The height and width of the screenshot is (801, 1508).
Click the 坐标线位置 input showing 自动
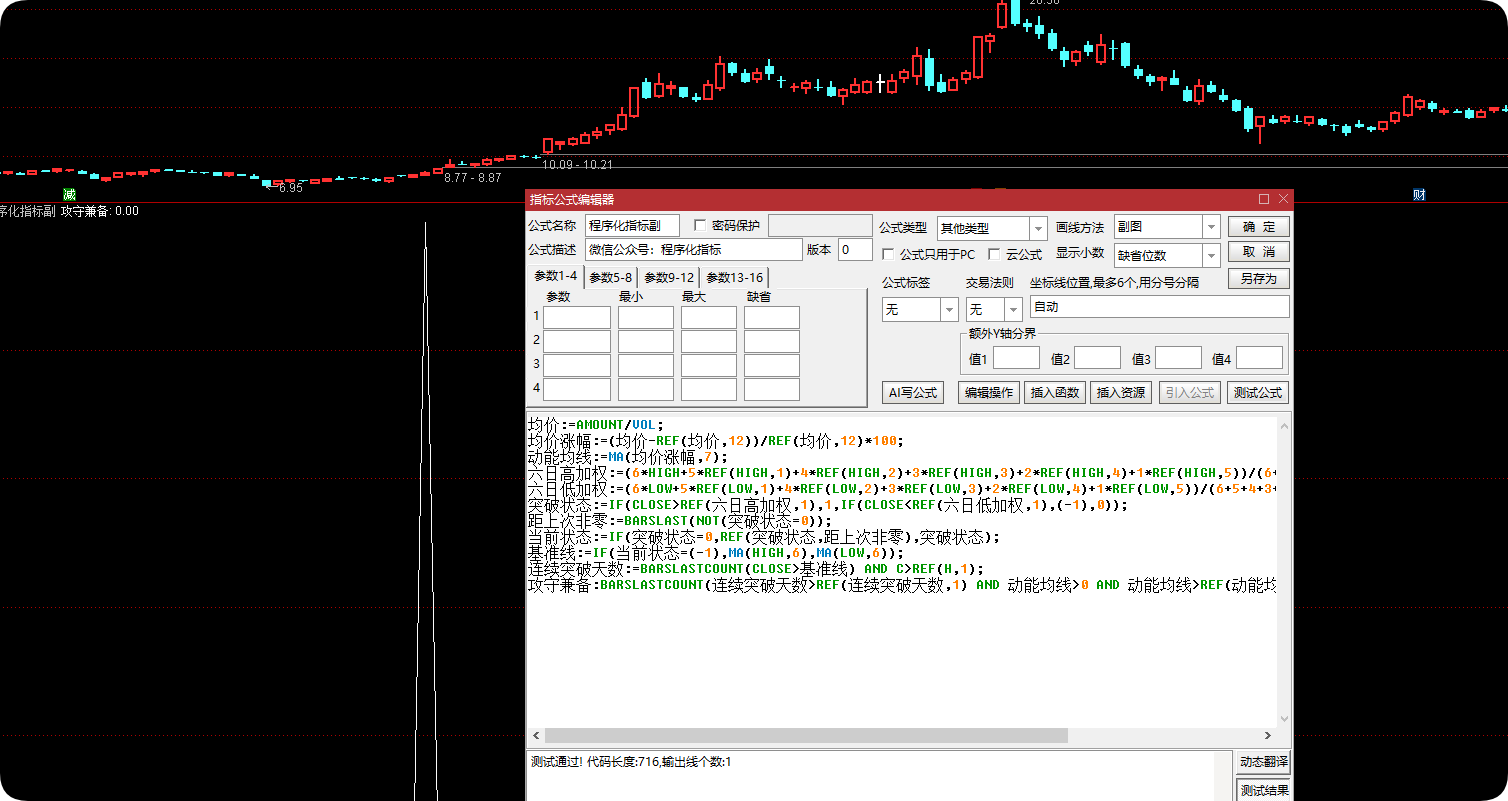pos(1160,307)
